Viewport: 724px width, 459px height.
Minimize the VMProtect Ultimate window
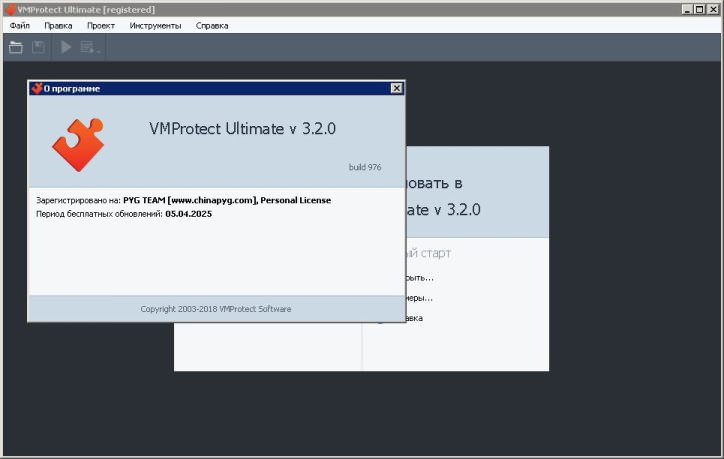pos(687,9)
